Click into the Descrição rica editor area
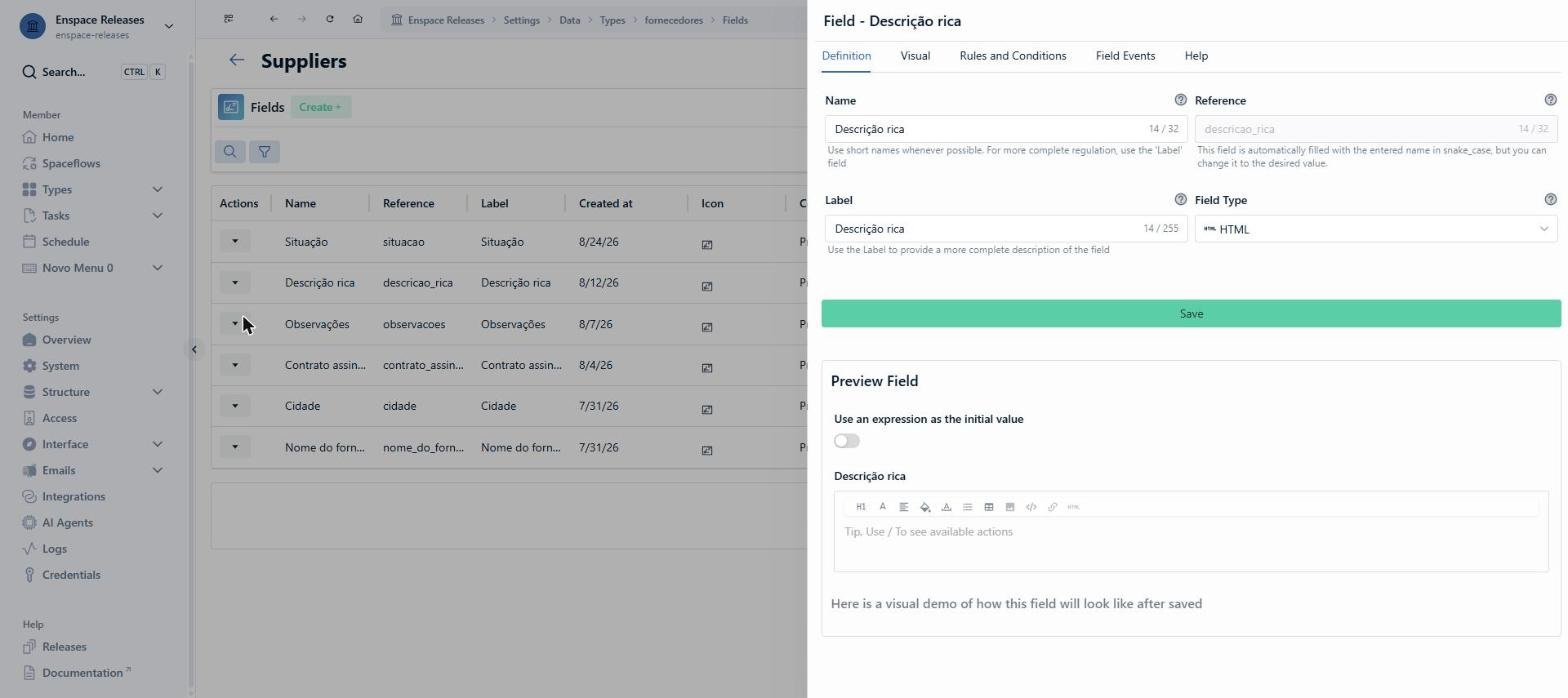1568x698 pixels. tap(1190, 543)
